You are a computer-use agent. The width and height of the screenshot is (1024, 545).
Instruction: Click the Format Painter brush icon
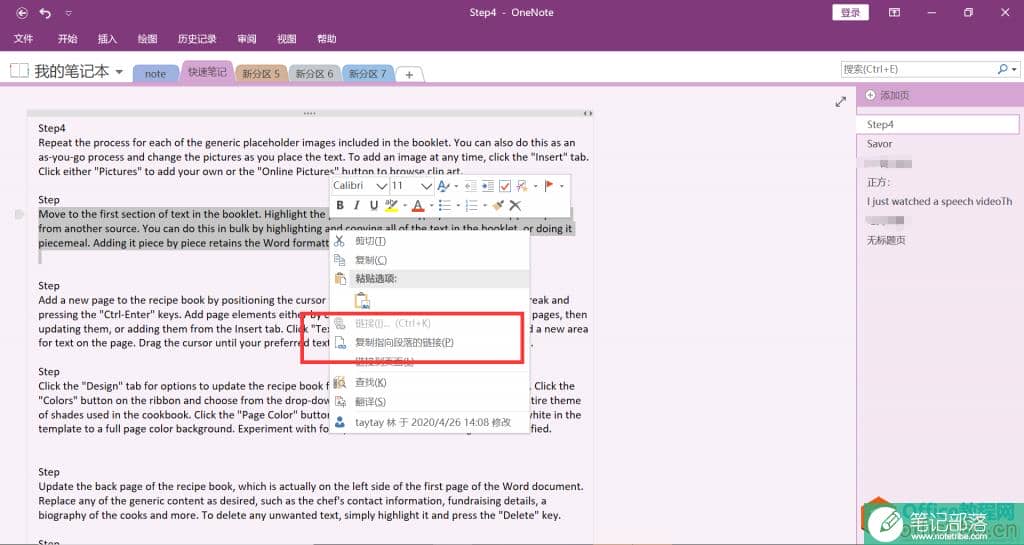pyautogui.click(x=498, y=206)
